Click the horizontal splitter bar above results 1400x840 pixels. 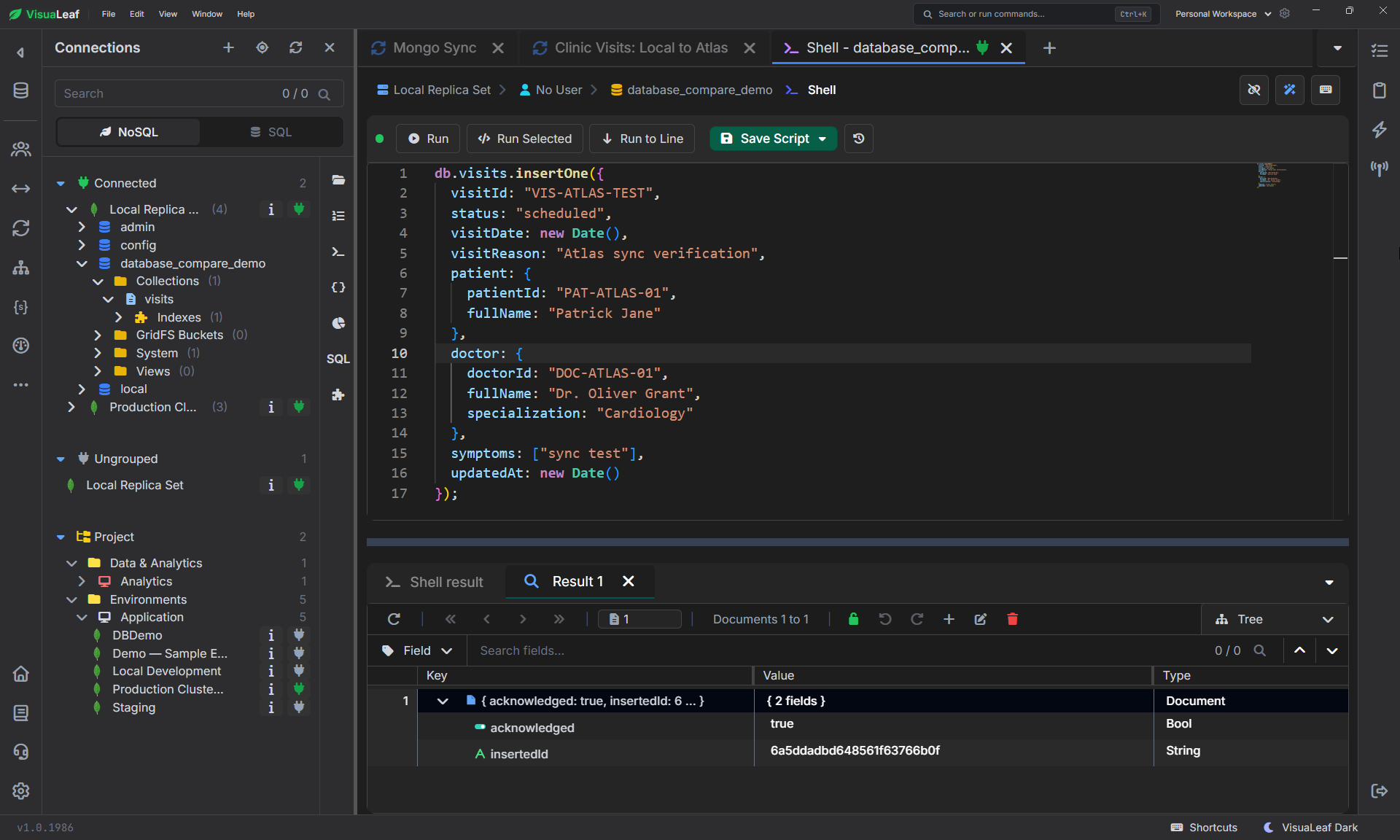pyautogui.click(x=857, y=542)
